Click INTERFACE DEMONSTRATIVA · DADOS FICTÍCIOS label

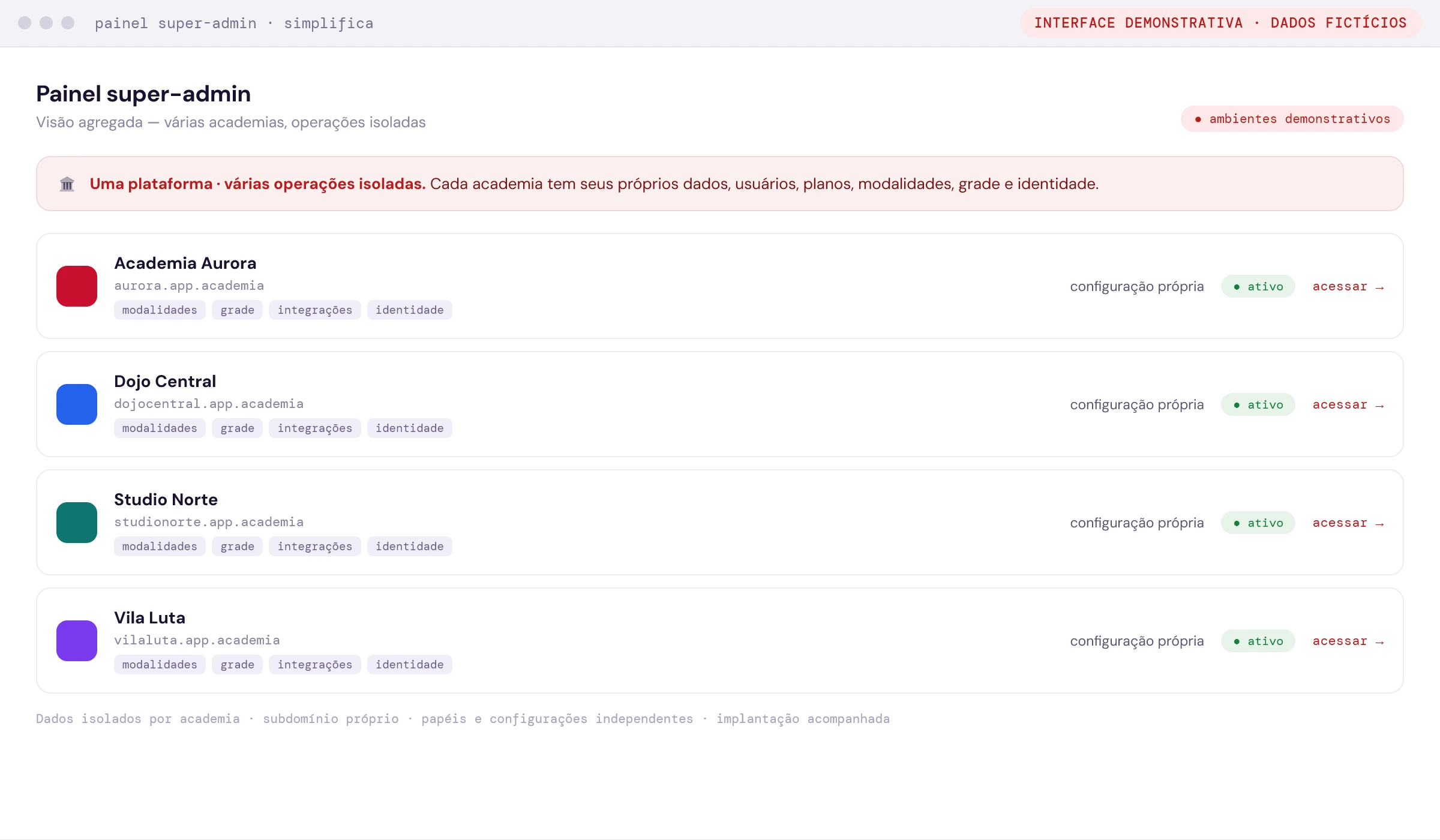[x=1221, y=23]
